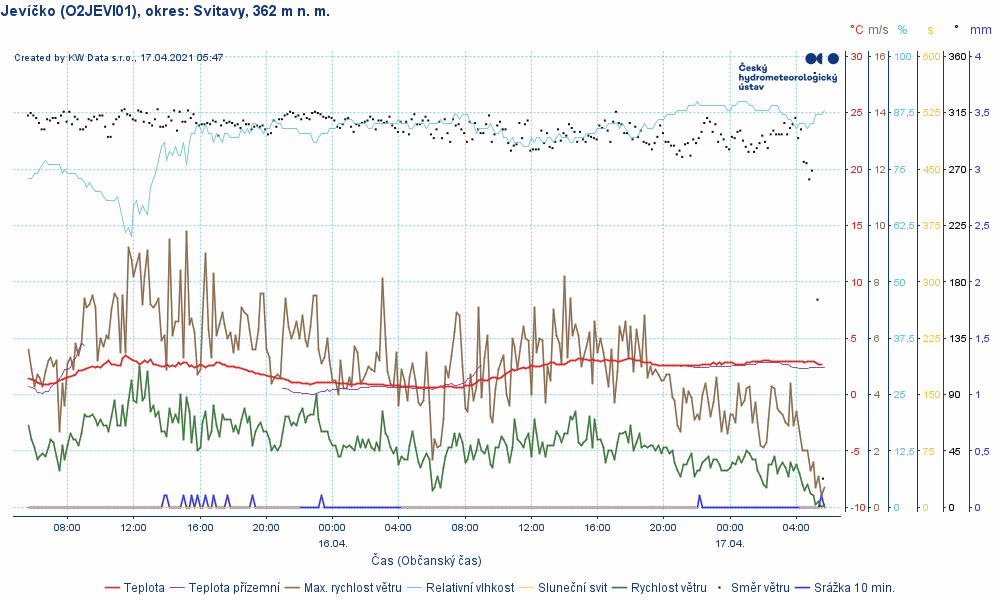
Task: Click the red "°C" unit label
Action: click(x=857, y=30)
